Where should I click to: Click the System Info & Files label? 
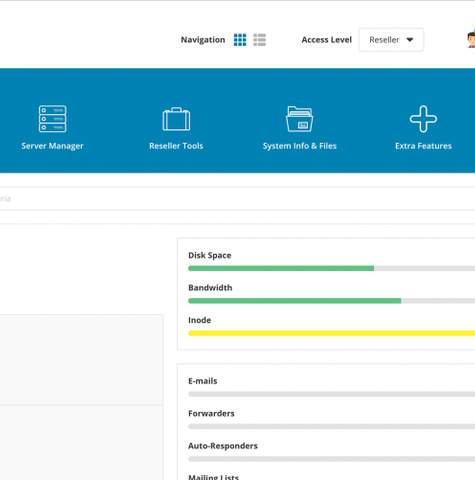coord(299,146)
